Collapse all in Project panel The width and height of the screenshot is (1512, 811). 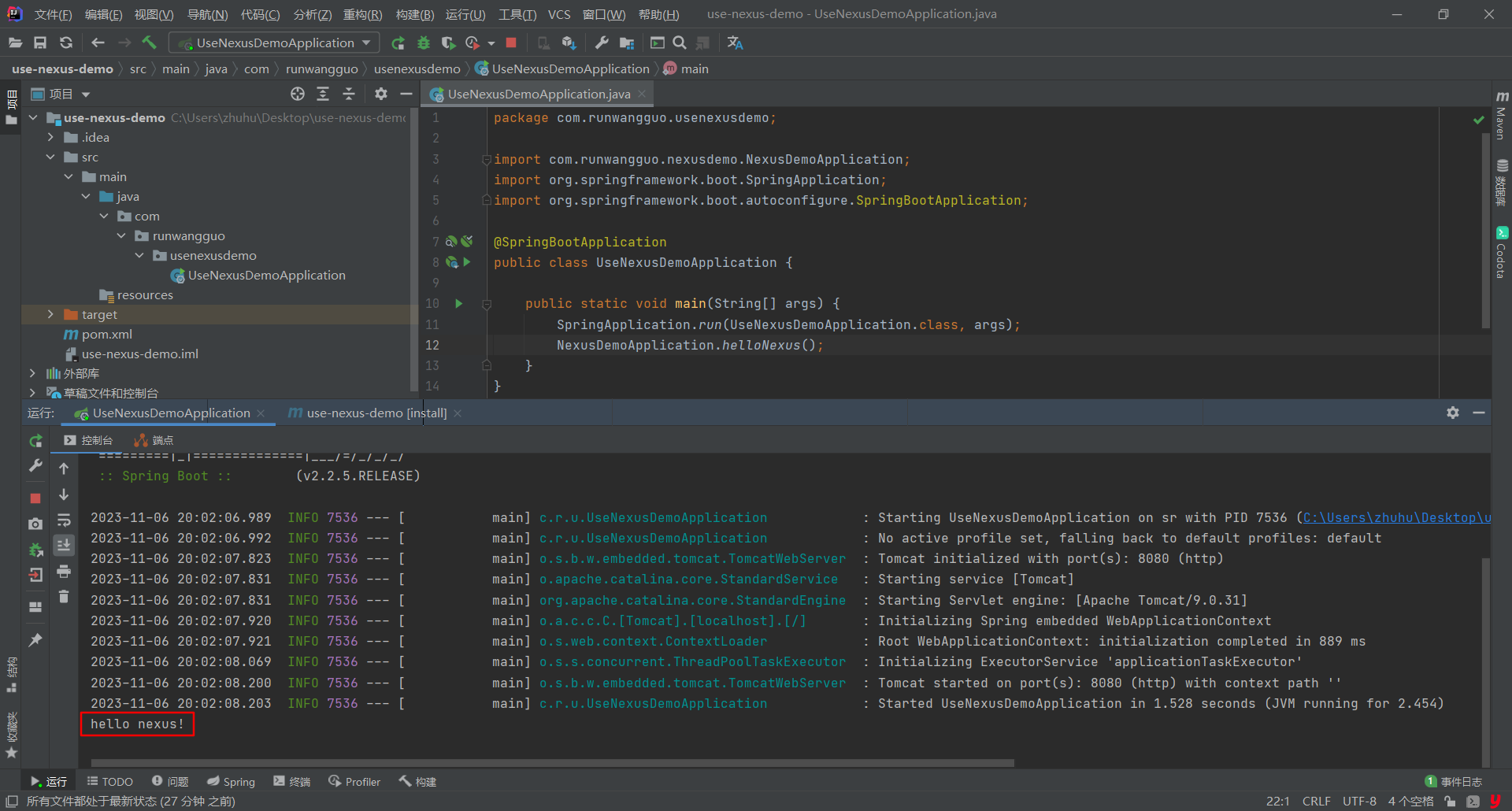[x=349, y=94]
